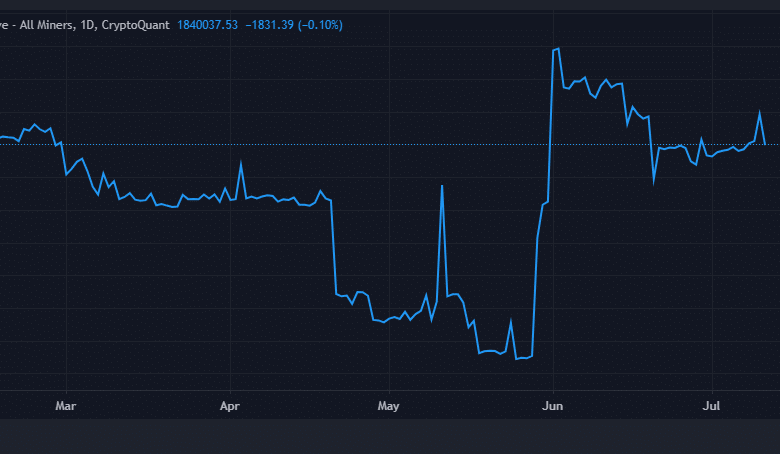This screenshot has height=454, width=780.
Task: Click the July spike near chart end
Action: coord(759,112)
